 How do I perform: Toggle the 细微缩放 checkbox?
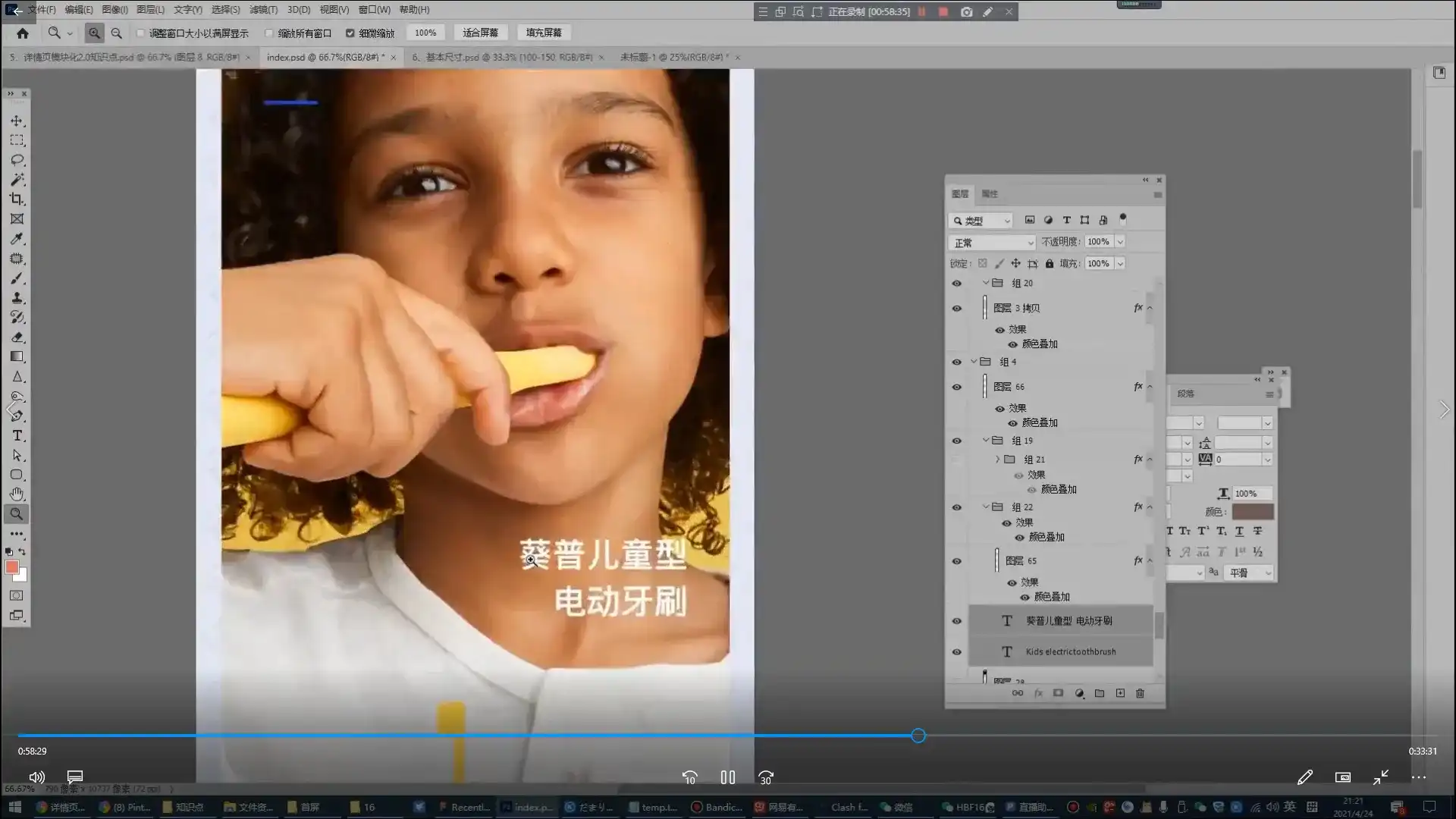point(350,33)
